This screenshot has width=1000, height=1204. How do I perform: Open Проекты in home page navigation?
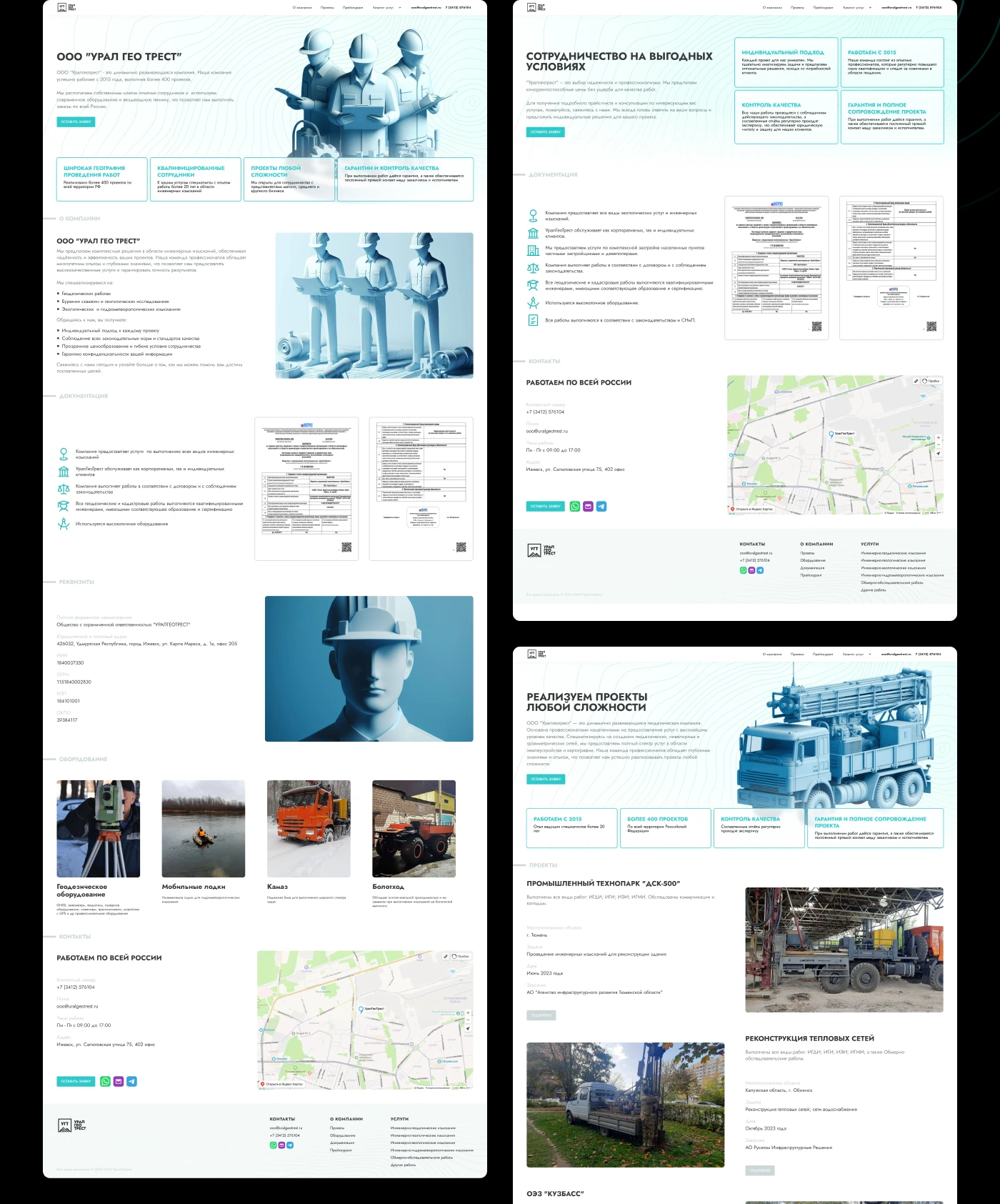[x=327, y=7]
